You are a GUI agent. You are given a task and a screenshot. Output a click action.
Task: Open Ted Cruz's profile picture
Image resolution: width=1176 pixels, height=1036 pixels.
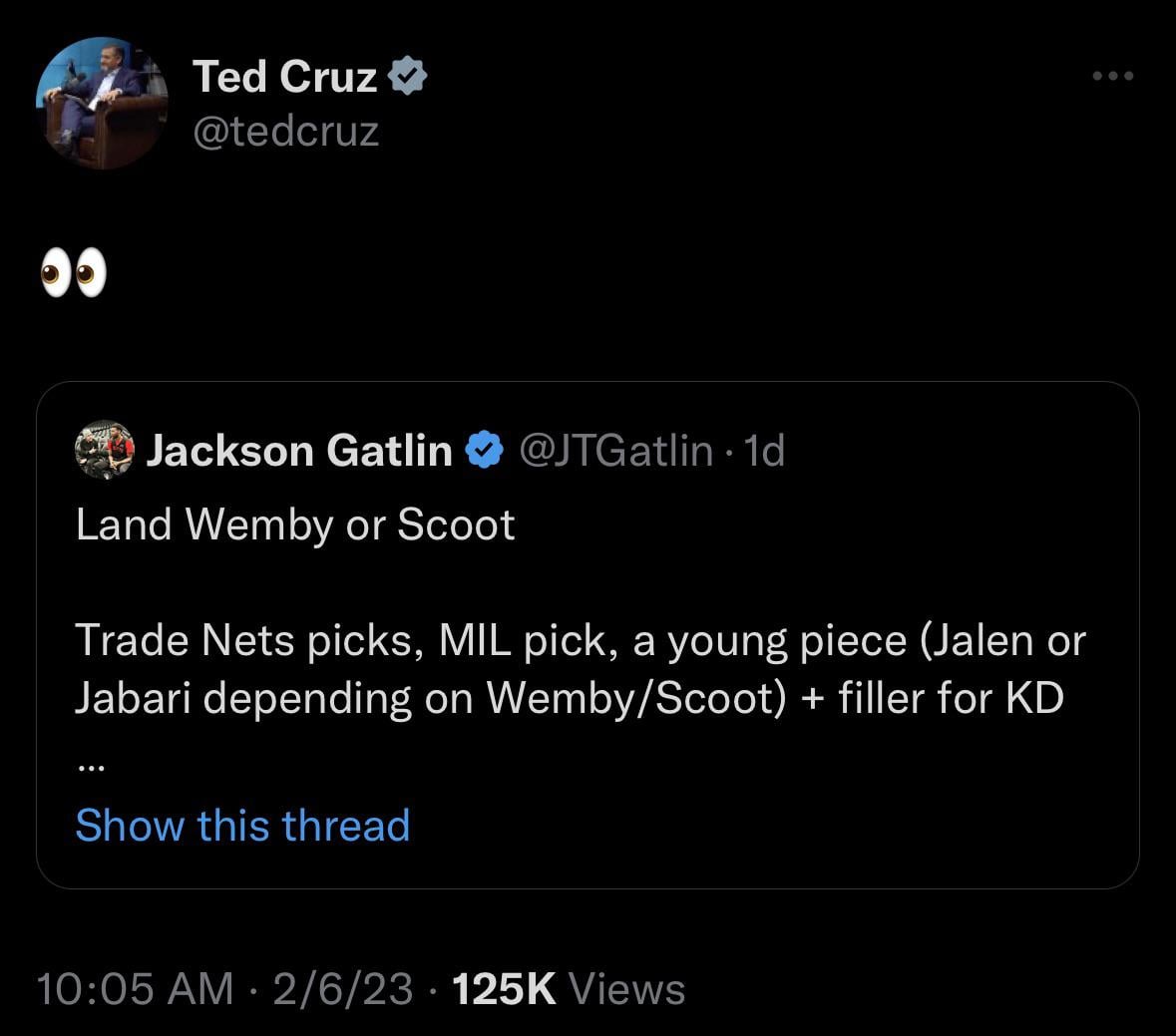point(102,103)
